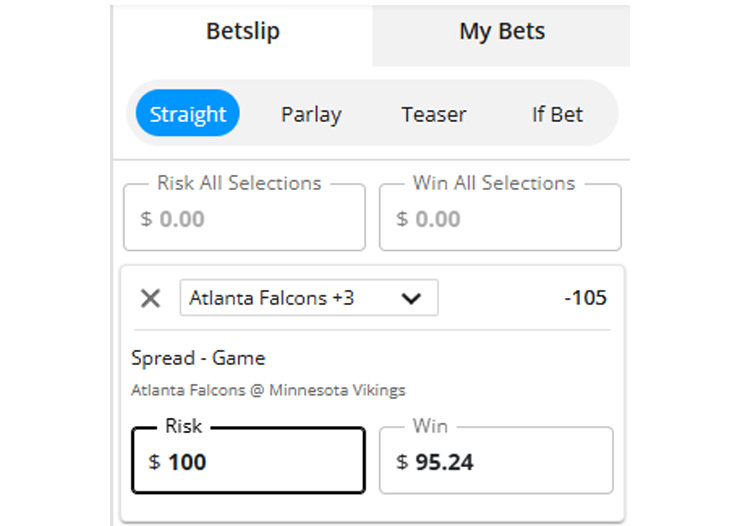Select the Betslip tab
Image resolution: width=740 pixels, height=526 pixels.
243,32
